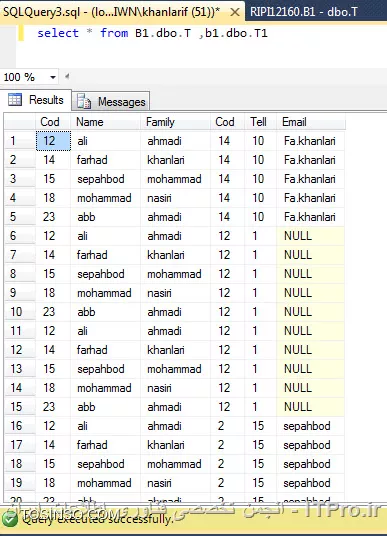Click the Email cell 'Fa.khanlari' in row 5

click(x=311, y=217)
